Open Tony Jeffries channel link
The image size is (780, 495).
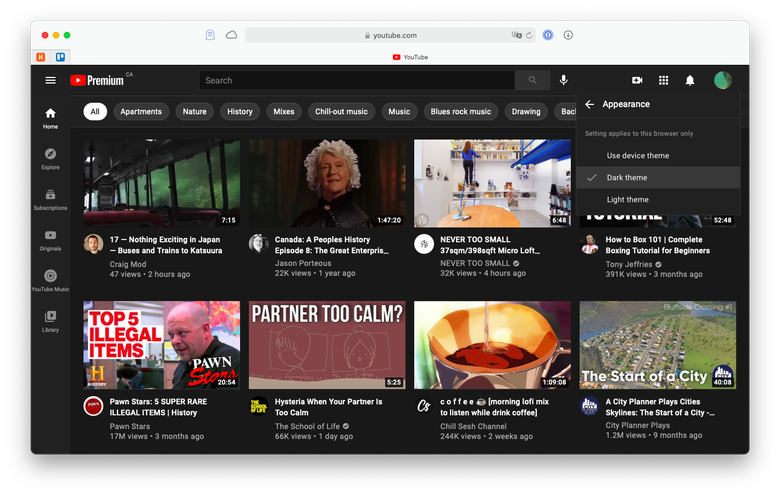pos(629,264)
